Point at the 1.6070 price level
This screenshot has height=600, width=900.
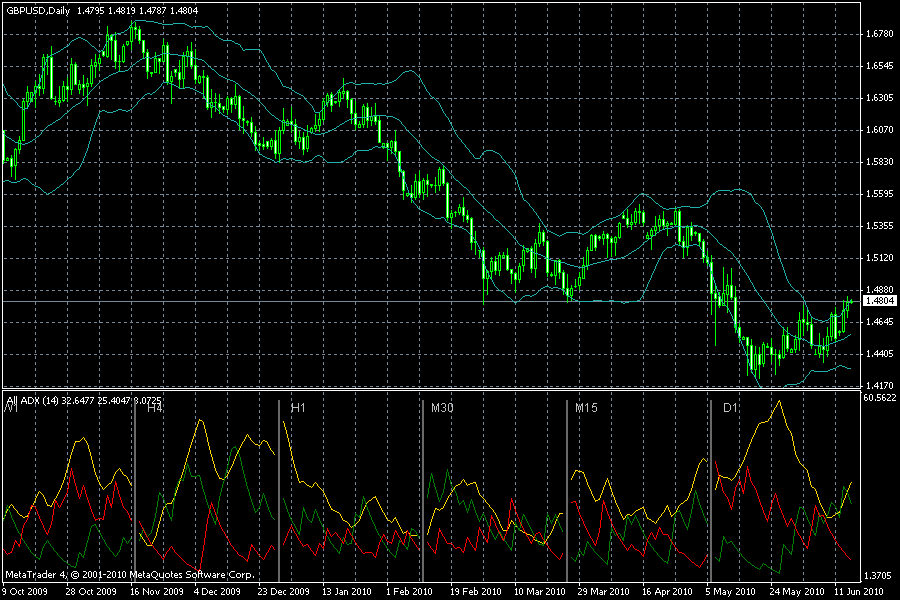point(880,130)
